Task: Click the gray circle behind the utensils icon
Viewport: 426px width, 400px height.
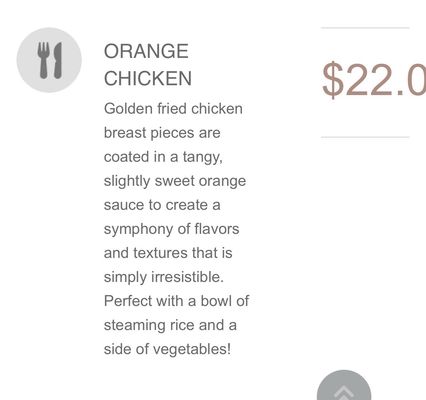Action: tap(49, 60)
